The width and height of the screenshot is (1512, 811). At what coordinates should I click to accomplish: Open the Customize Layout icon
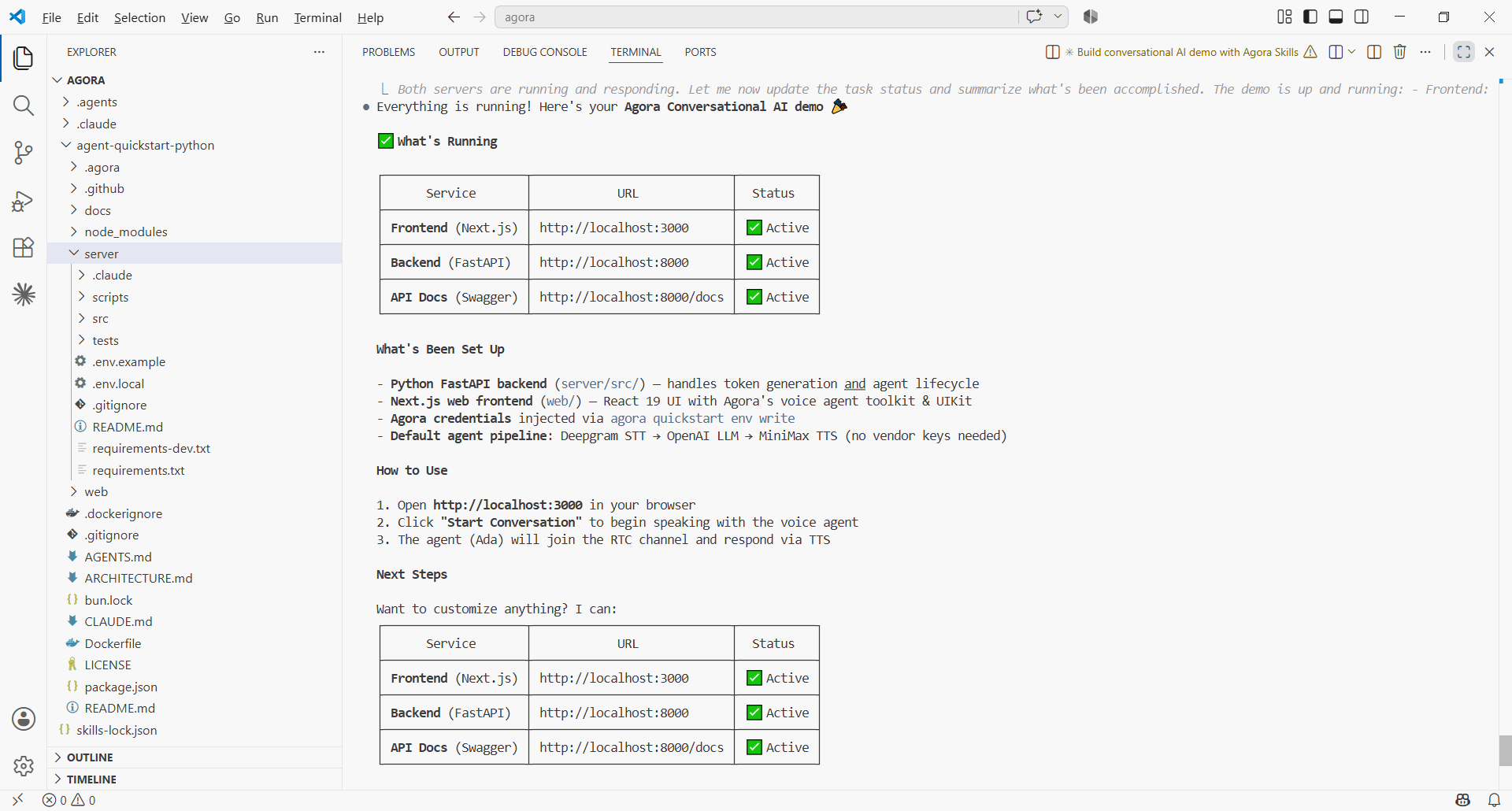tap(1284, 17)
